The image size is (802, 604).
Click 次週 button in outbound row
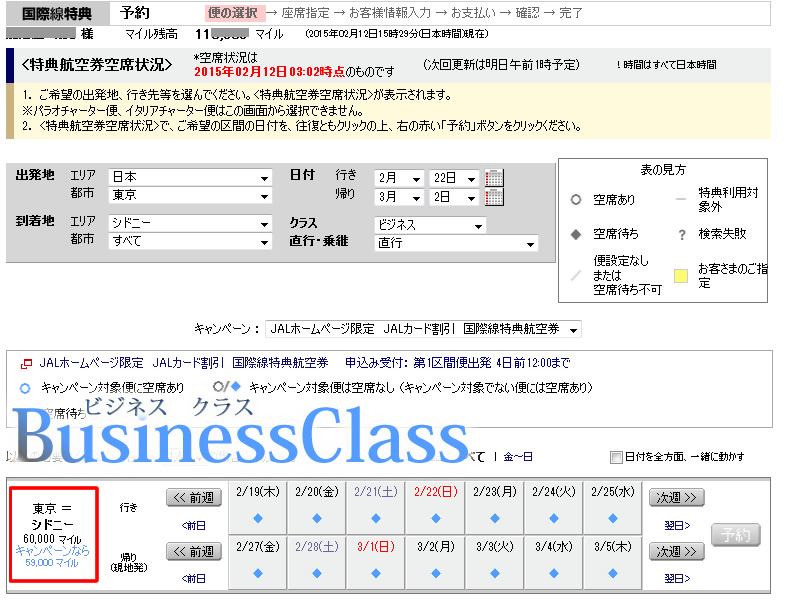click(x=676, y=497)
